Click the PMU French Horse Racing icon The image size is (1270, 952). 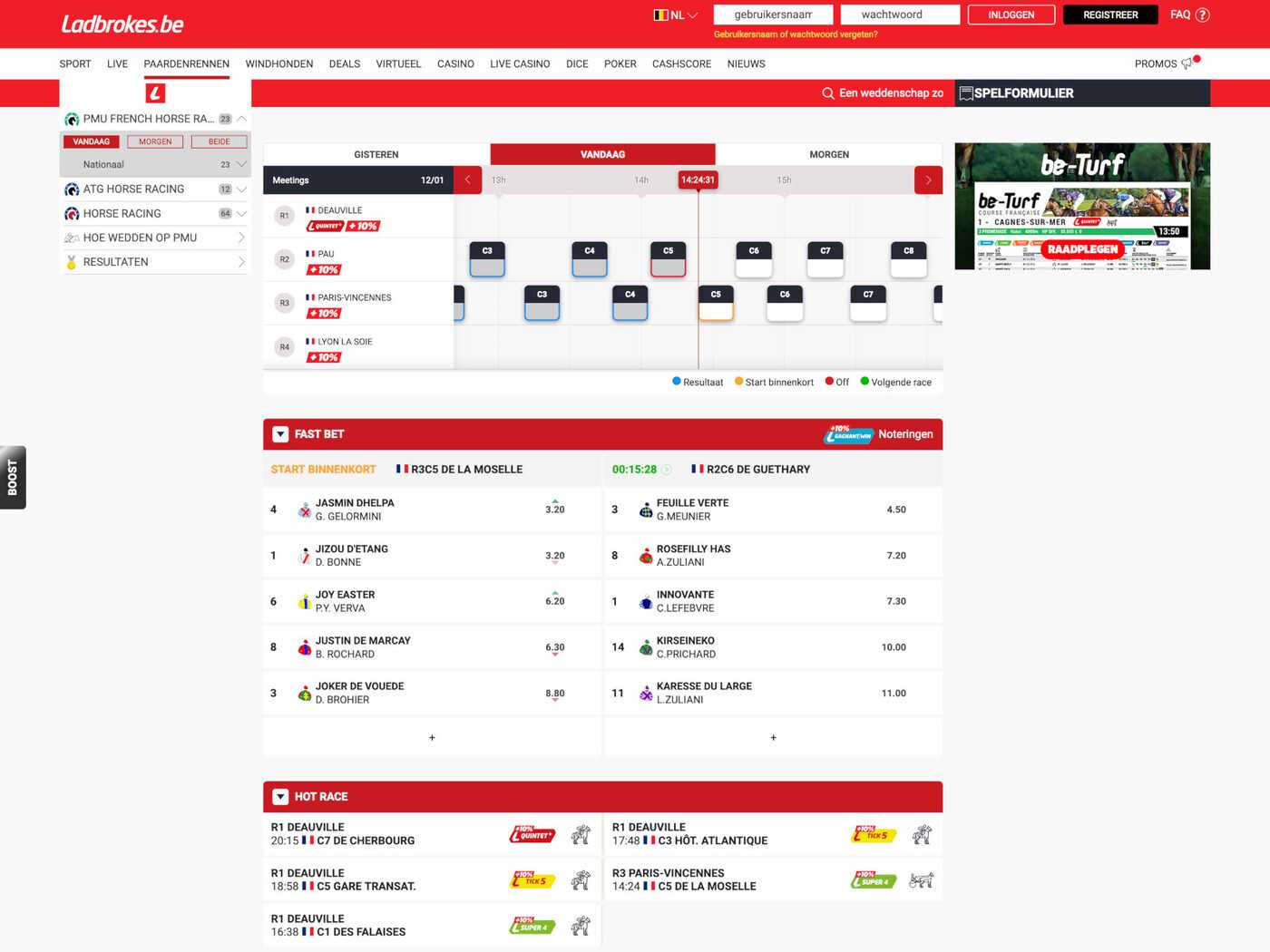[x=72, y=119]
